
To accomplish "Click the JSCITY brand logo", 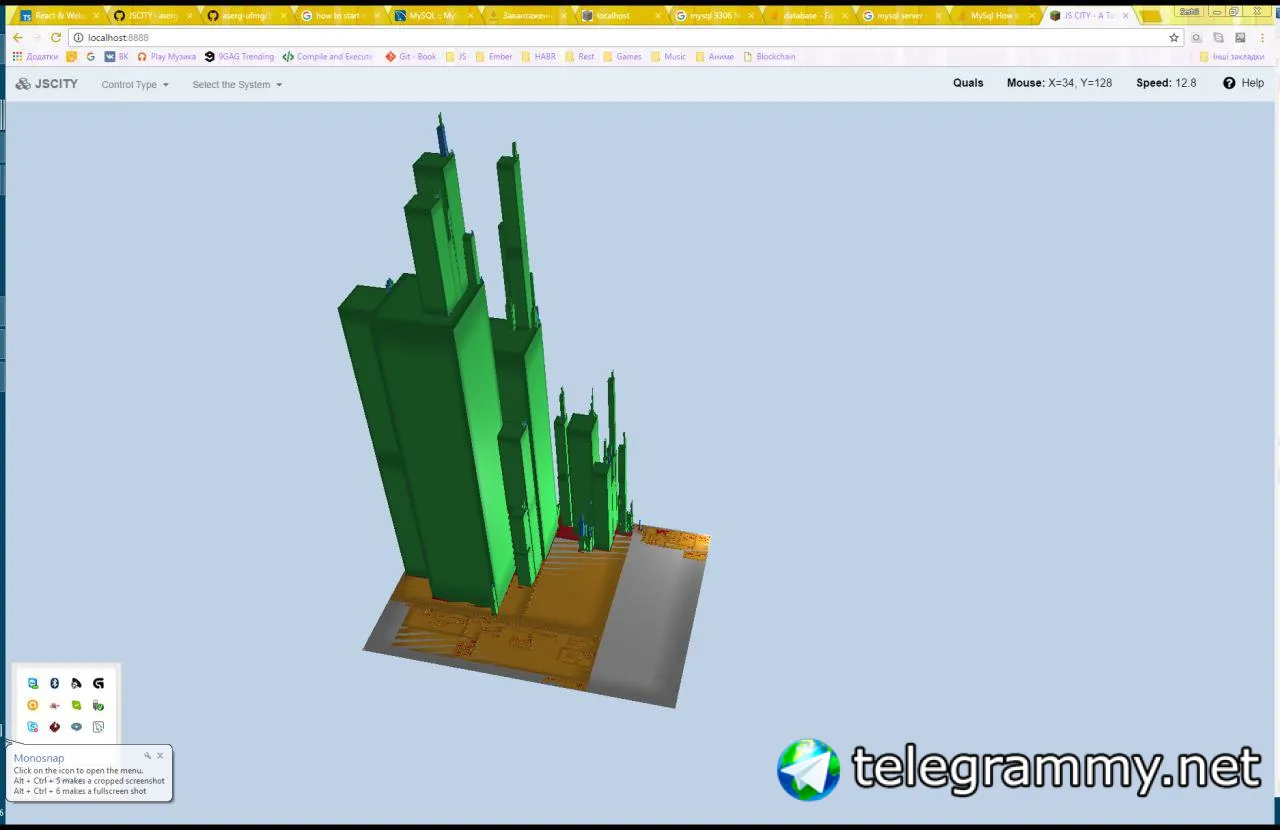I will click(47, 84).
